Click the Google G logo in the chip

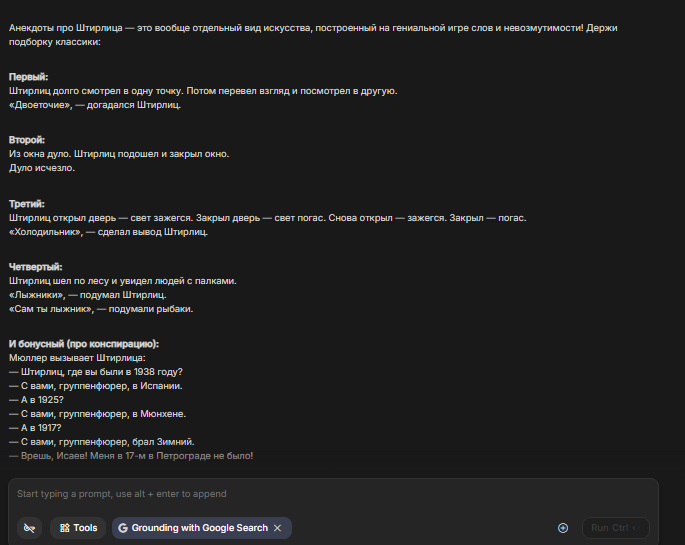tap(123, 528)
